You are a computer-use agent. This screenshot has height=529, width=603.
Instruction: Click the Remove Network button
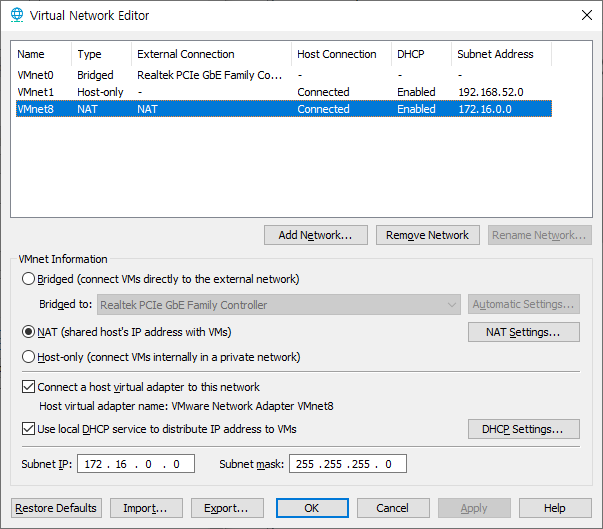(428, 235)
